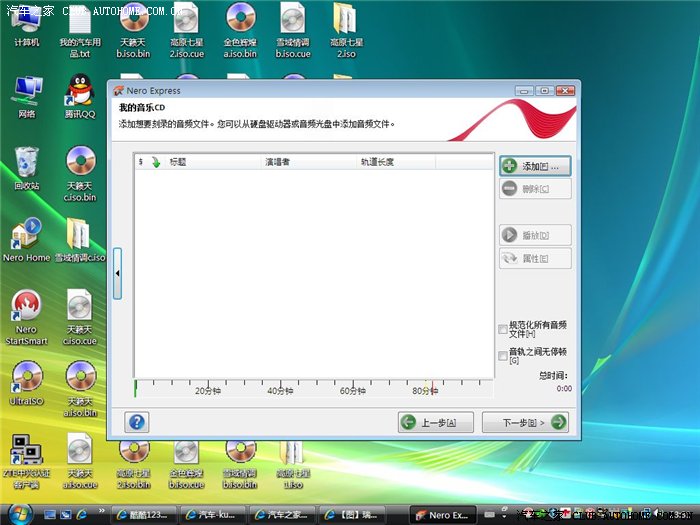The image size is (700, 525).
Task: Select 高原七星2.iso folder icon
Action: pyautogui.click(x=346, y=30)
